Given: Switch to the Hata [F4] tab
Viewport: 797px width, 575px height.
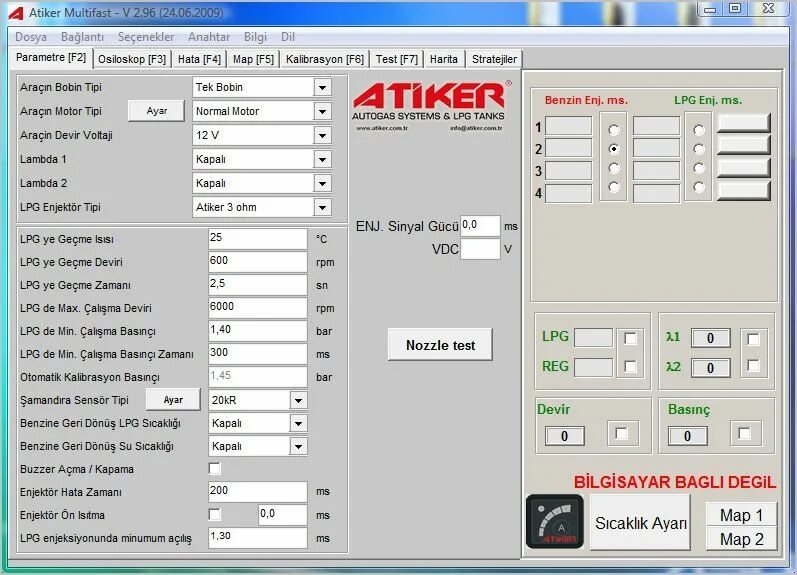Looking at the screenshot, I should (x=199, y=59).
